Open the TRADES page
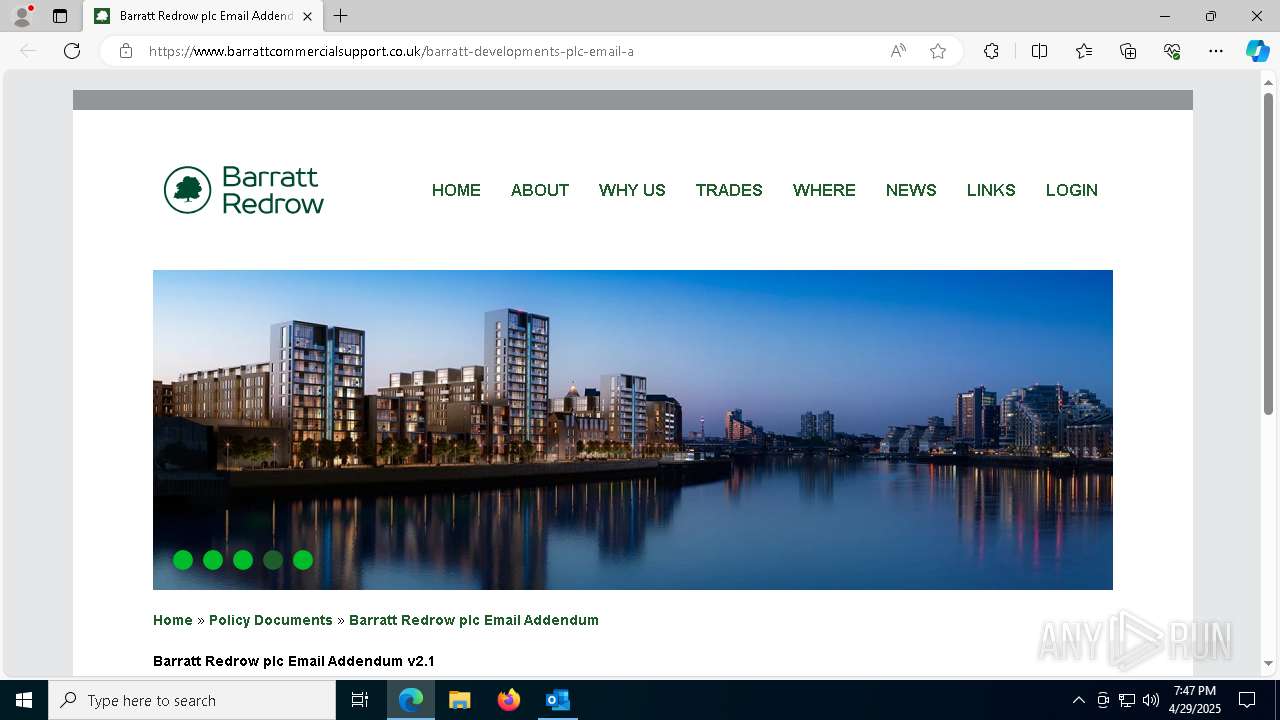The height and width of the screenshot is (720, 1280). click(729, 190)
